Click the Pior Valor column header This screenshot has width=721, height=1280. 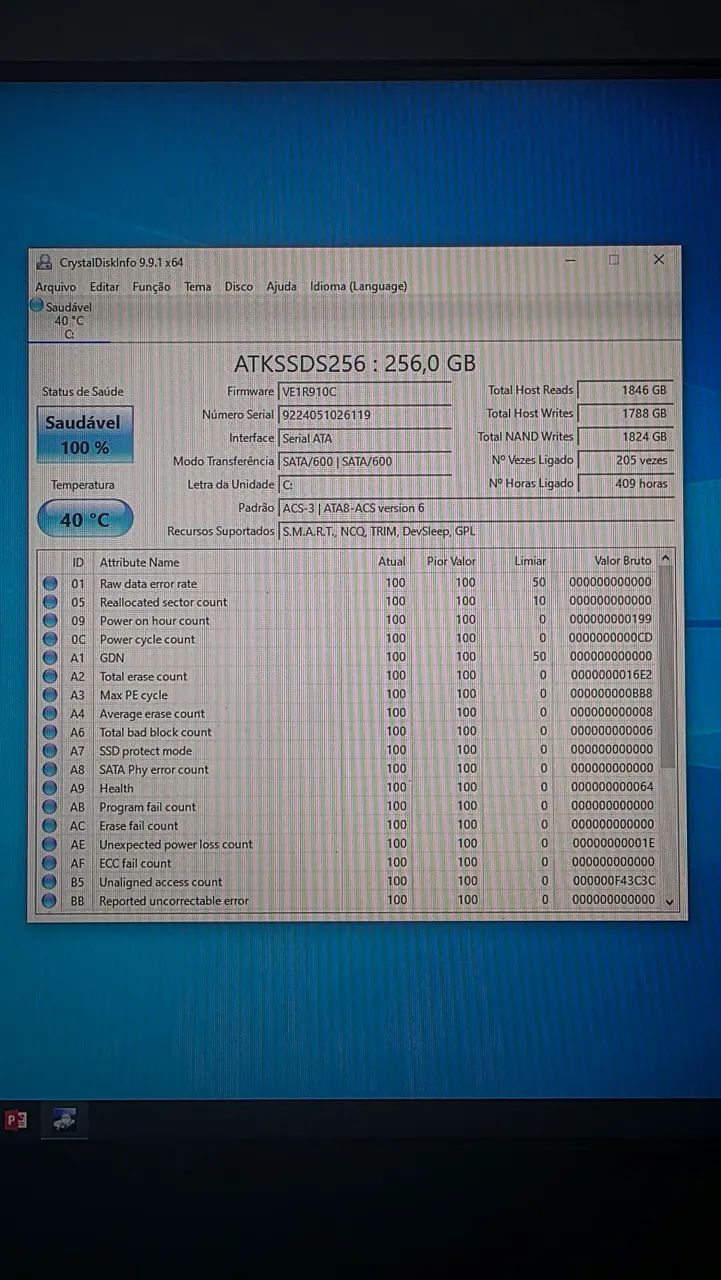pos(452,562)
